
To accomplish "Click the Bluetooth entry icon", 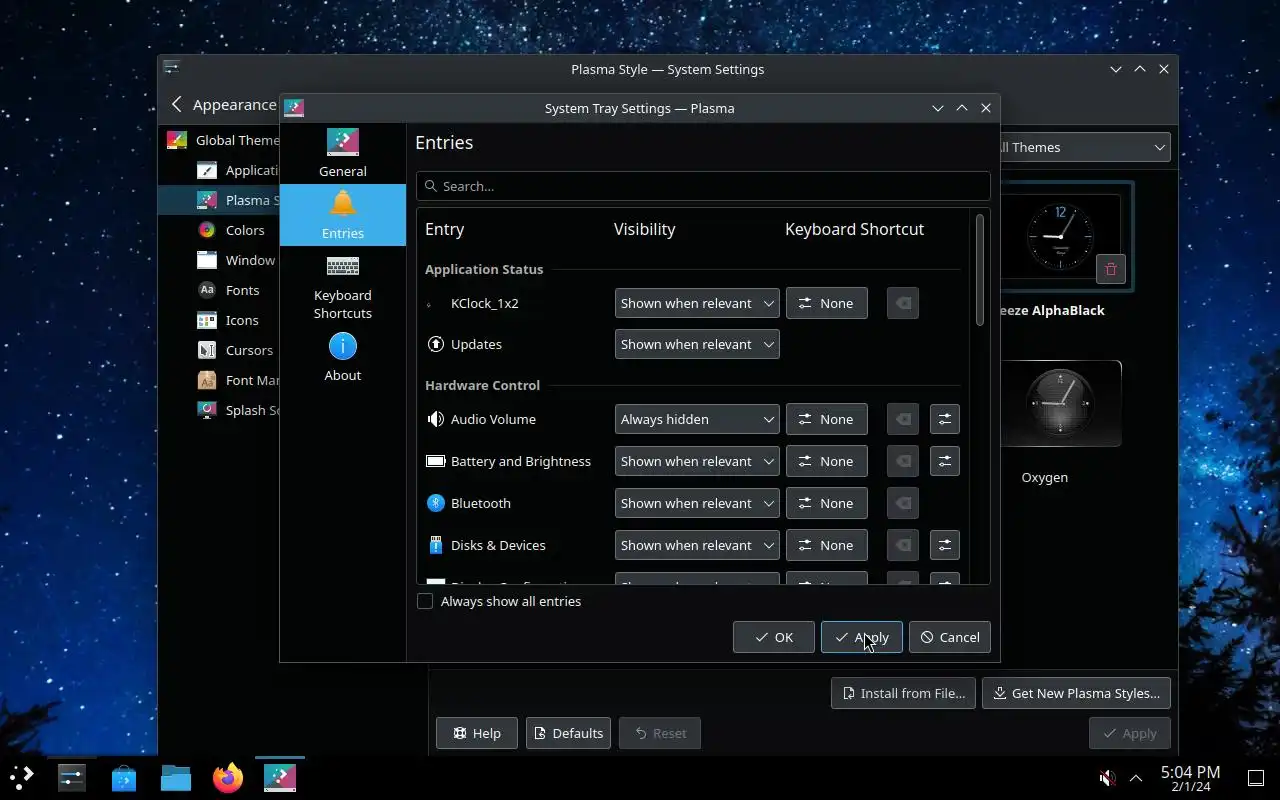I will coord(436,503).
